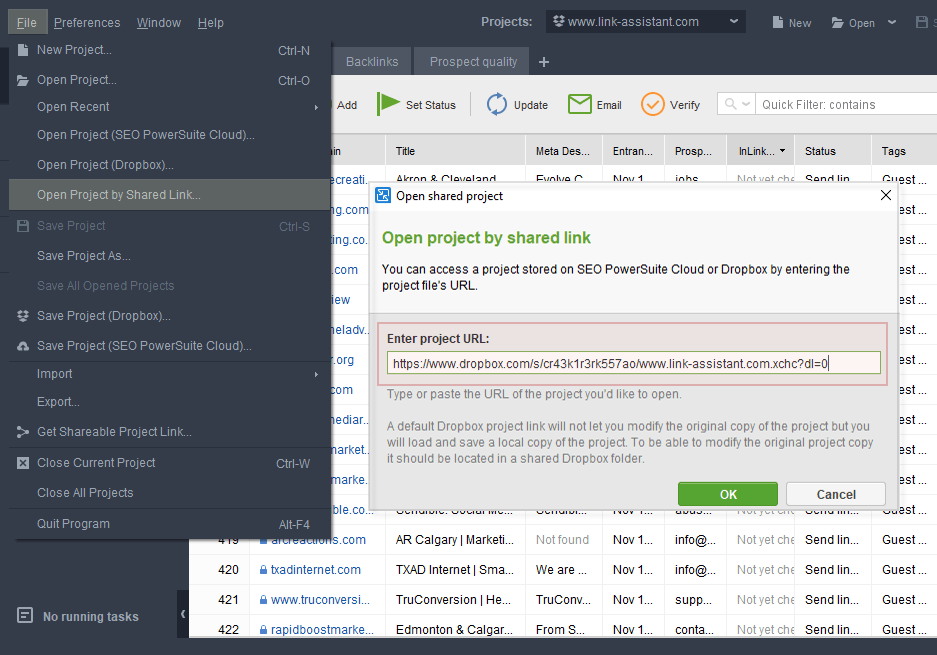Click the lock icon beside rapidboostmarke...
Viewport: 937px width, 655px height.
tap(263, 630)
